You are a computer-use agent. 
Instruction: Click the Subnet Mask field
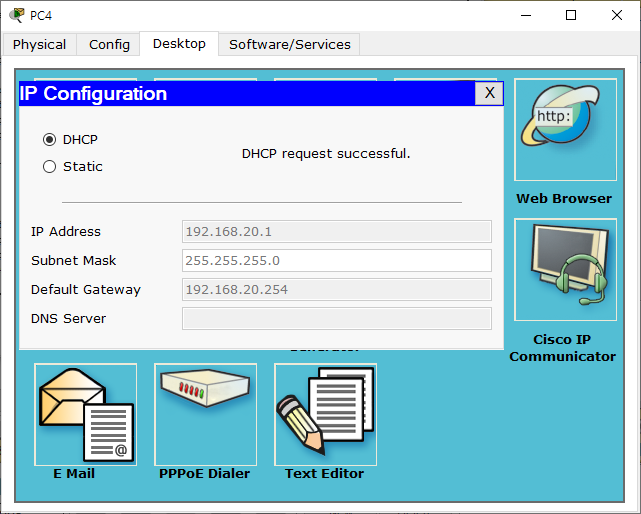tap(337, 260)
